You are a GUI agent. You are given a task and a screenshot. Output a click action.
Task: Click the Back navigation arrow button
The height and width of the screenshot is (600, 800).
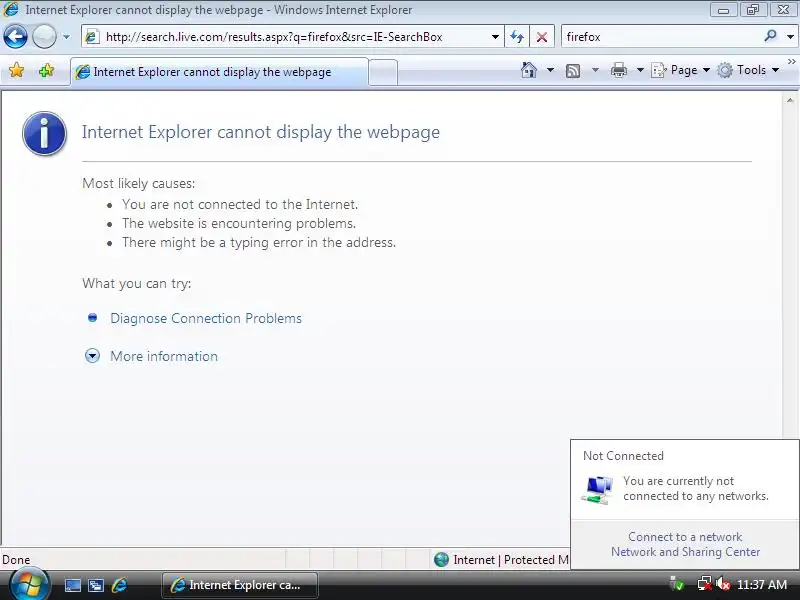[15, 37]
